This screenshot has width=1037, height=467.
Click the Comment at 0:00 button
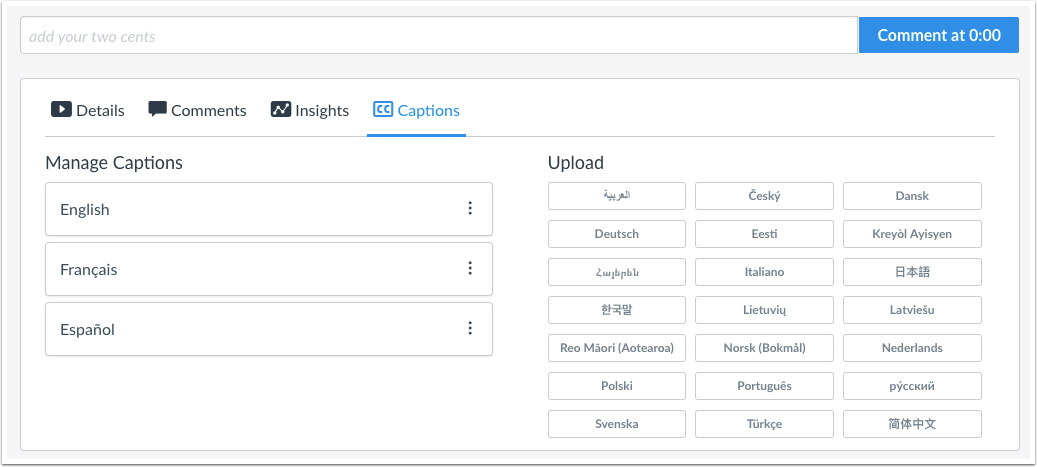pos(938,35)
